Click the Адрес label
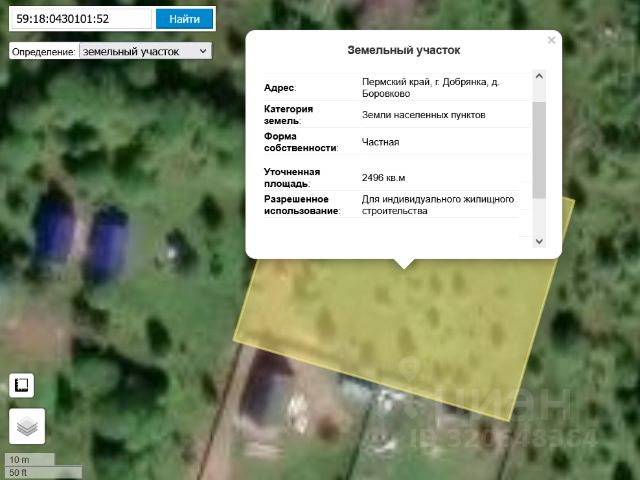This screenshot has height=480, width=640. (280, 88)
